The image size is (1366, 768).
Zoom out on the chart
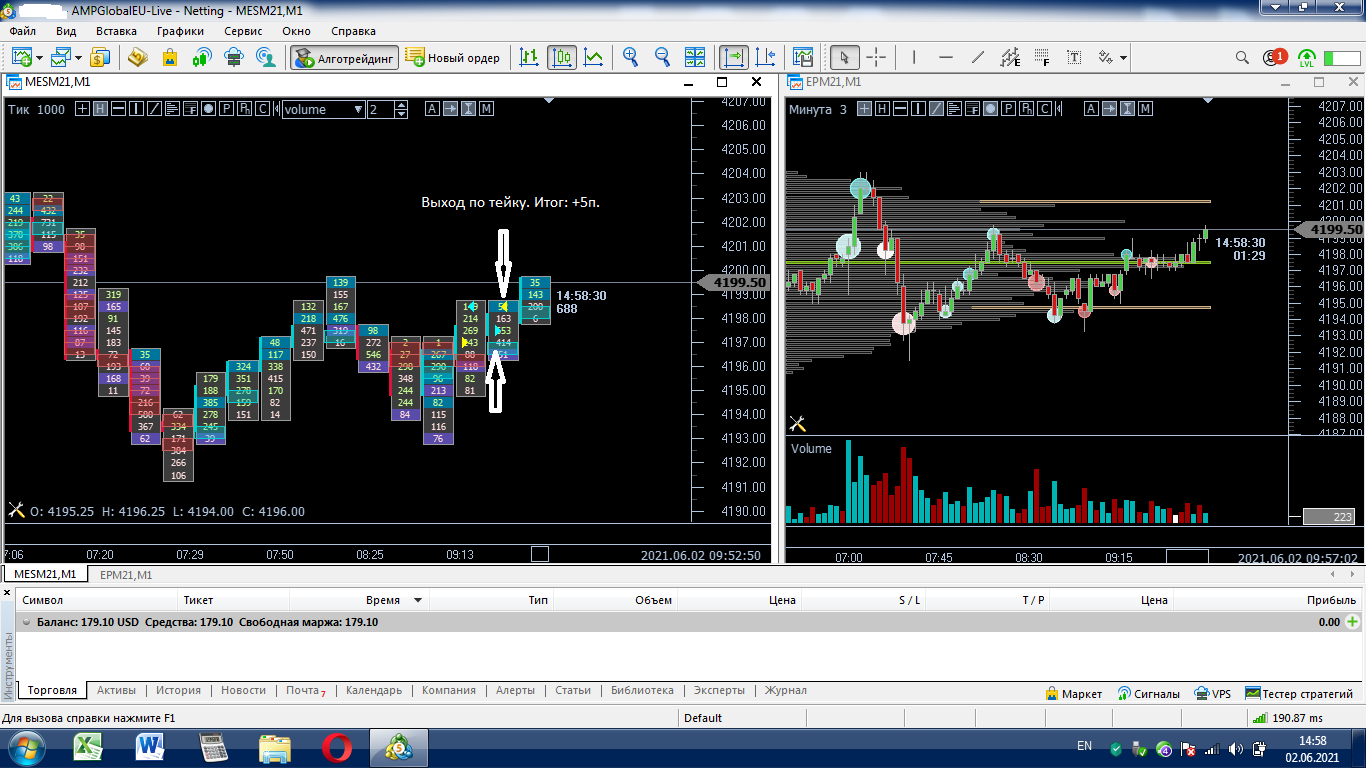663,57
